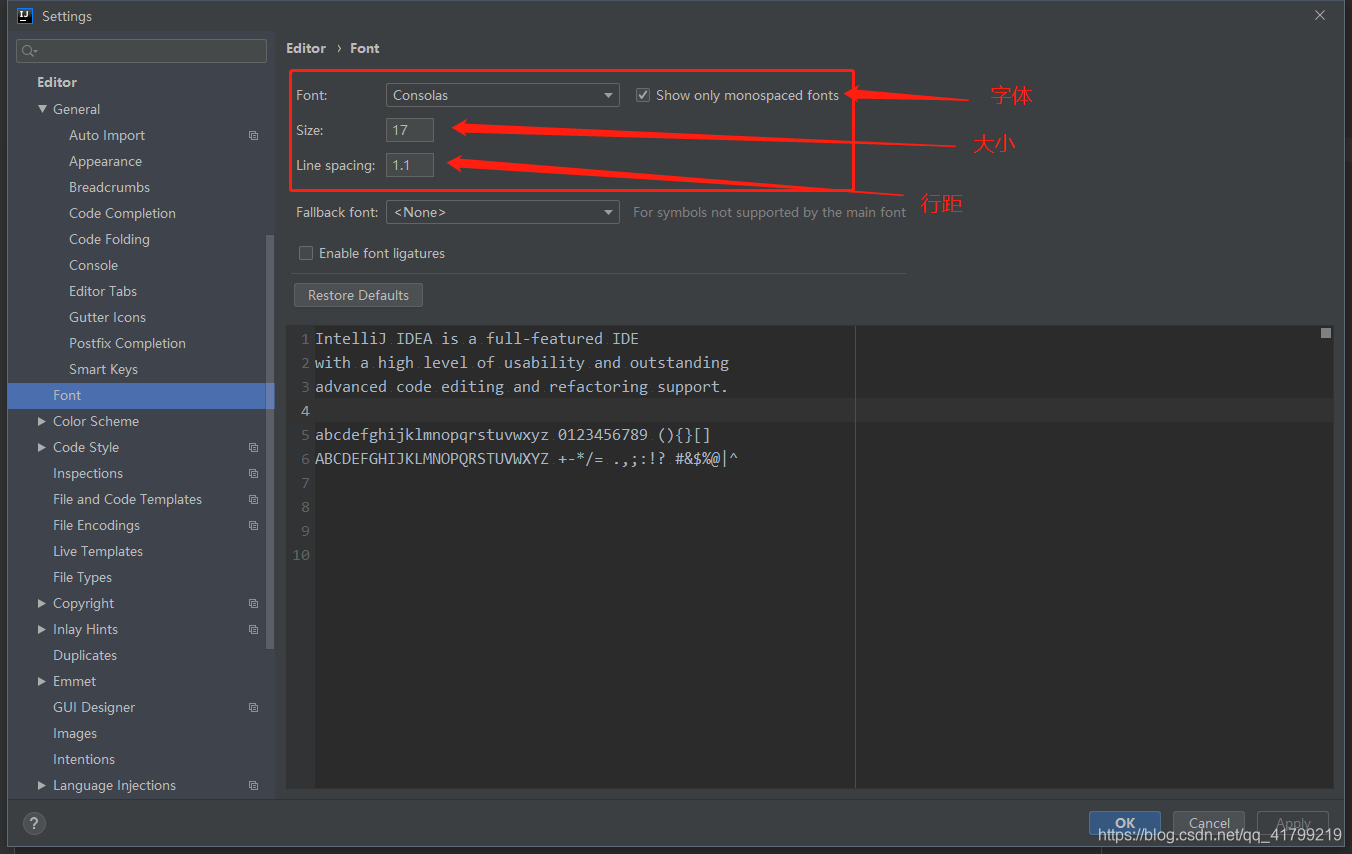1352x854 pixels.
Task: Open help with the question mark button
Action: 34,823
